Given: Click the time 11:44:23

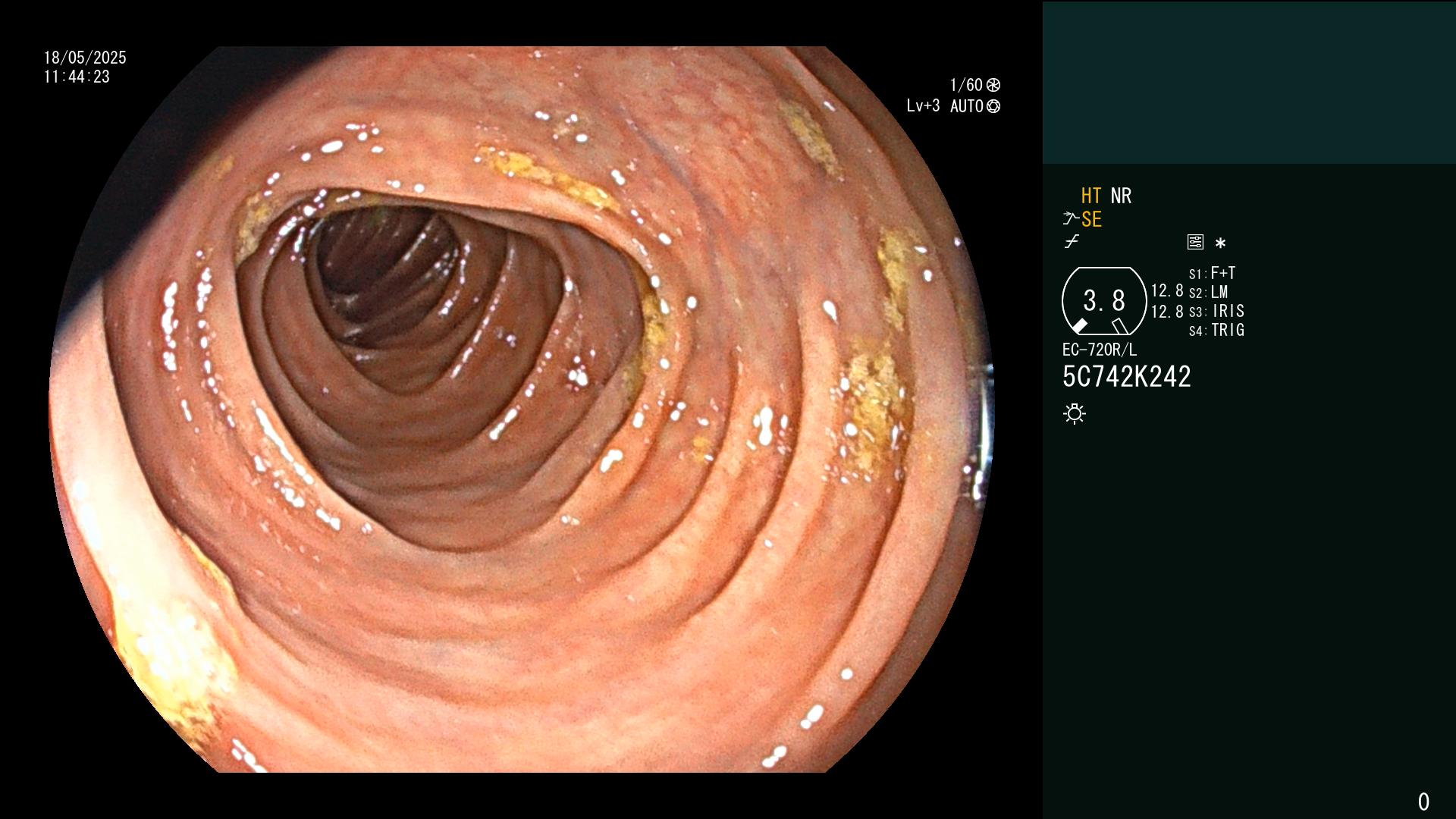Looking at the screenshot, I should pyautogui.click(x=77, y=77).
